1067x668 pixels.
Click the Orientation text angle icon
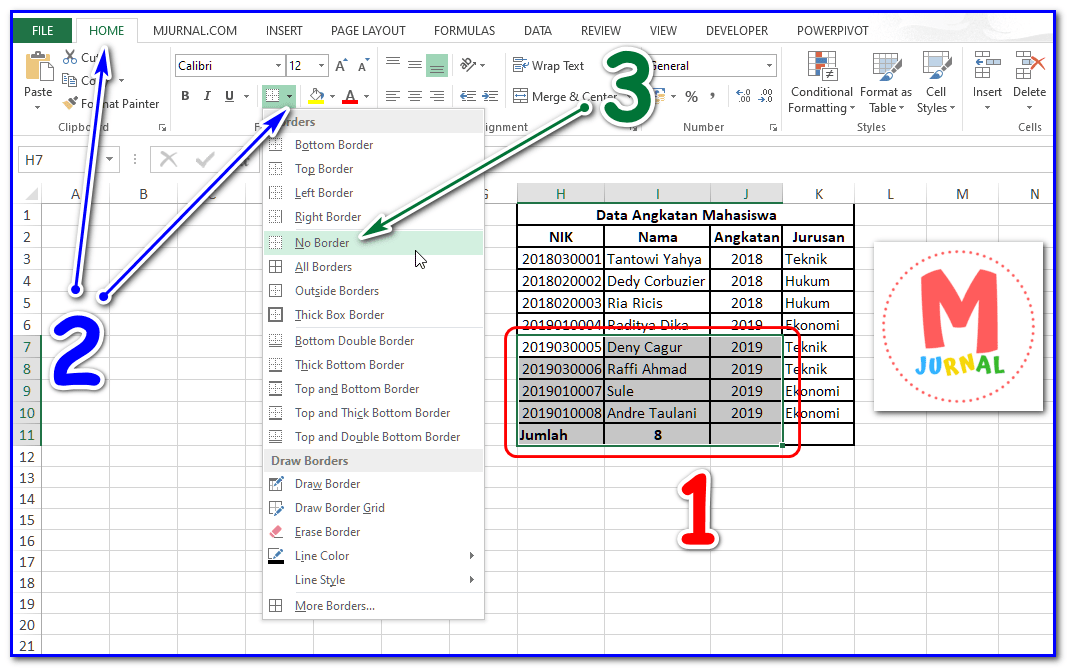coord(468,65)
